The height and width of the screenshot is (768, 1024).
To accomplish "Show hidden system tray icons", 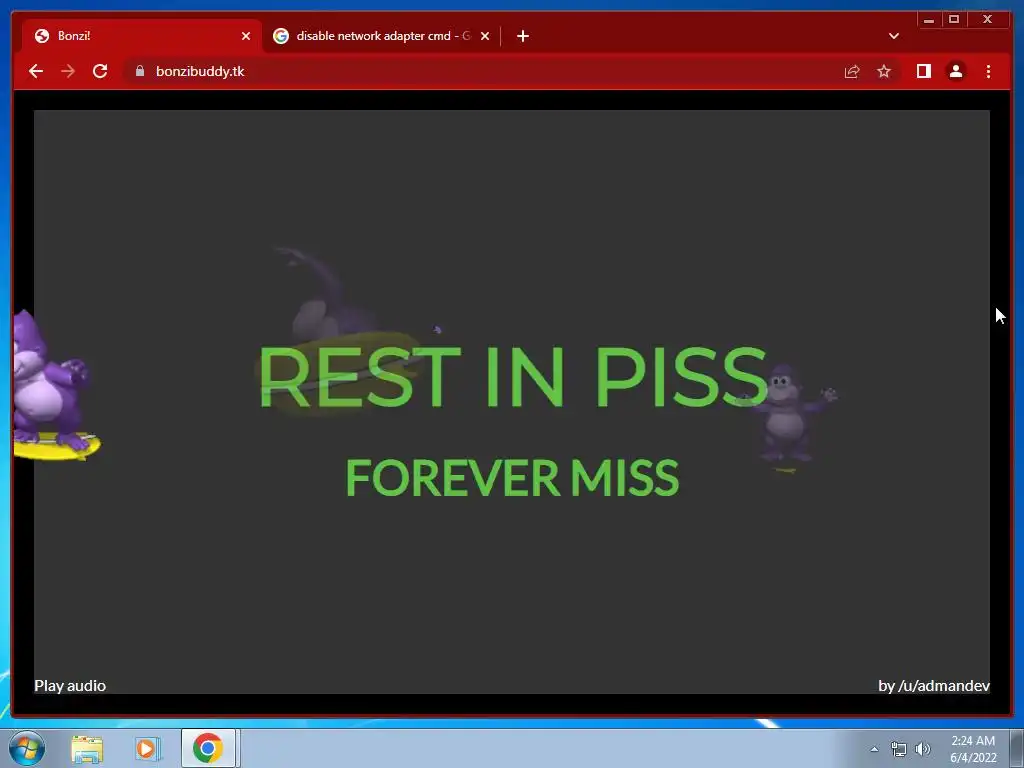I will [874, 749].
